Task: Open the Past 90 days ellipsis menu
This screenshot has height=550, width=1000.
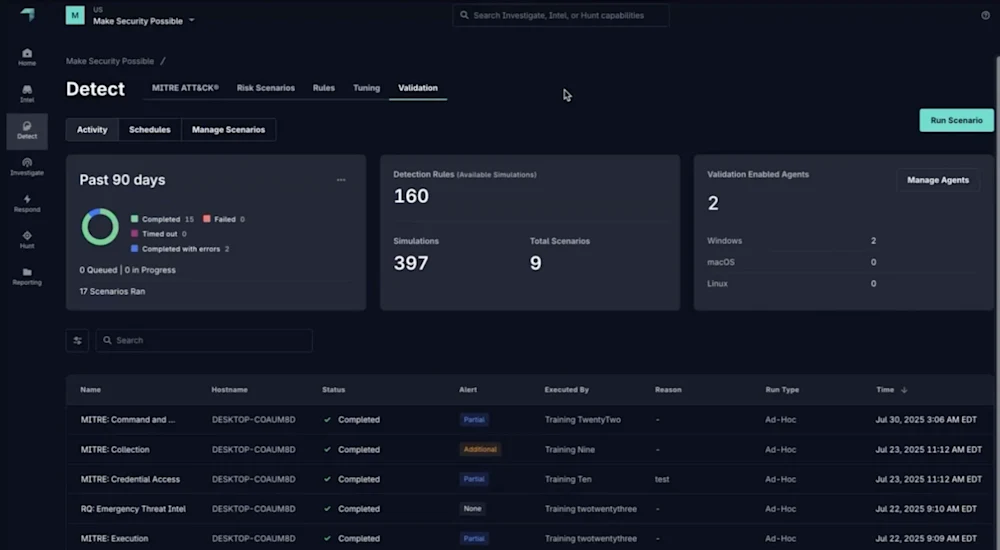Action: click(341, 180)
